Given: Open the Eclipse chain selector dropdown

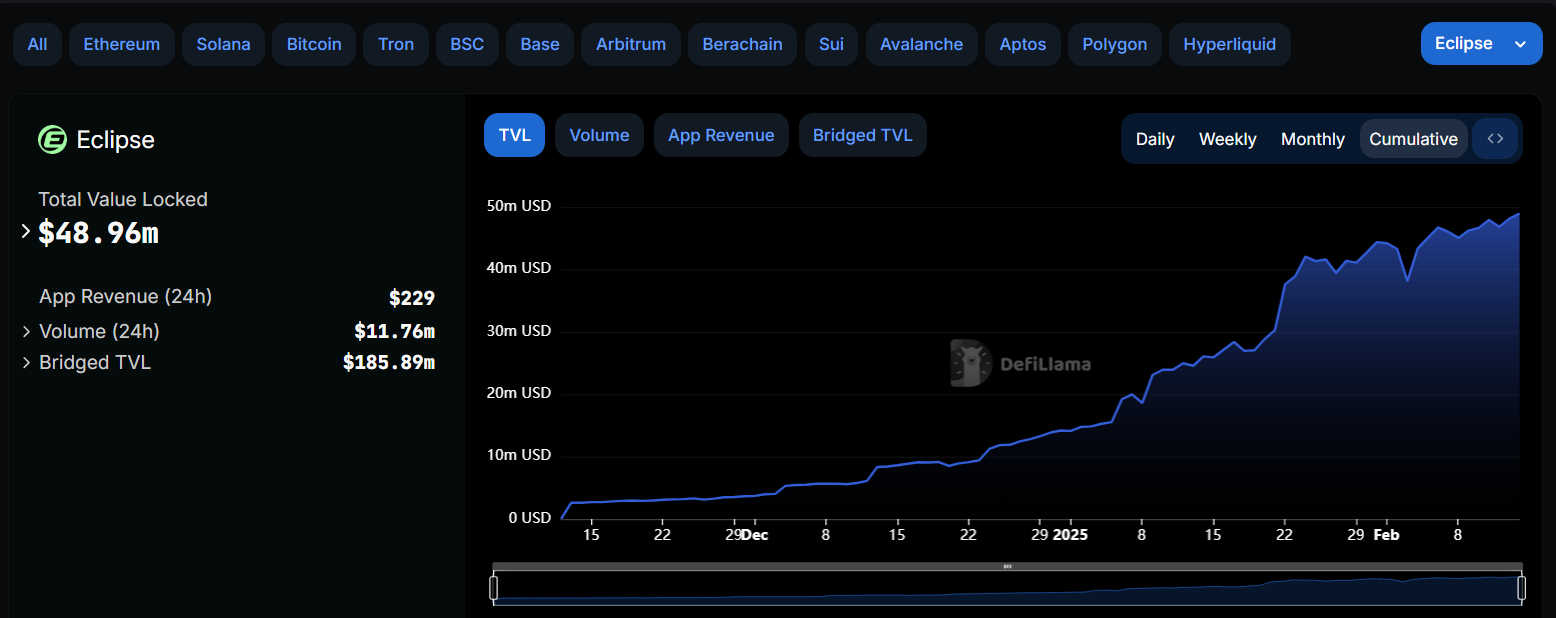Looking at the screenshot, I should 1481,43.
